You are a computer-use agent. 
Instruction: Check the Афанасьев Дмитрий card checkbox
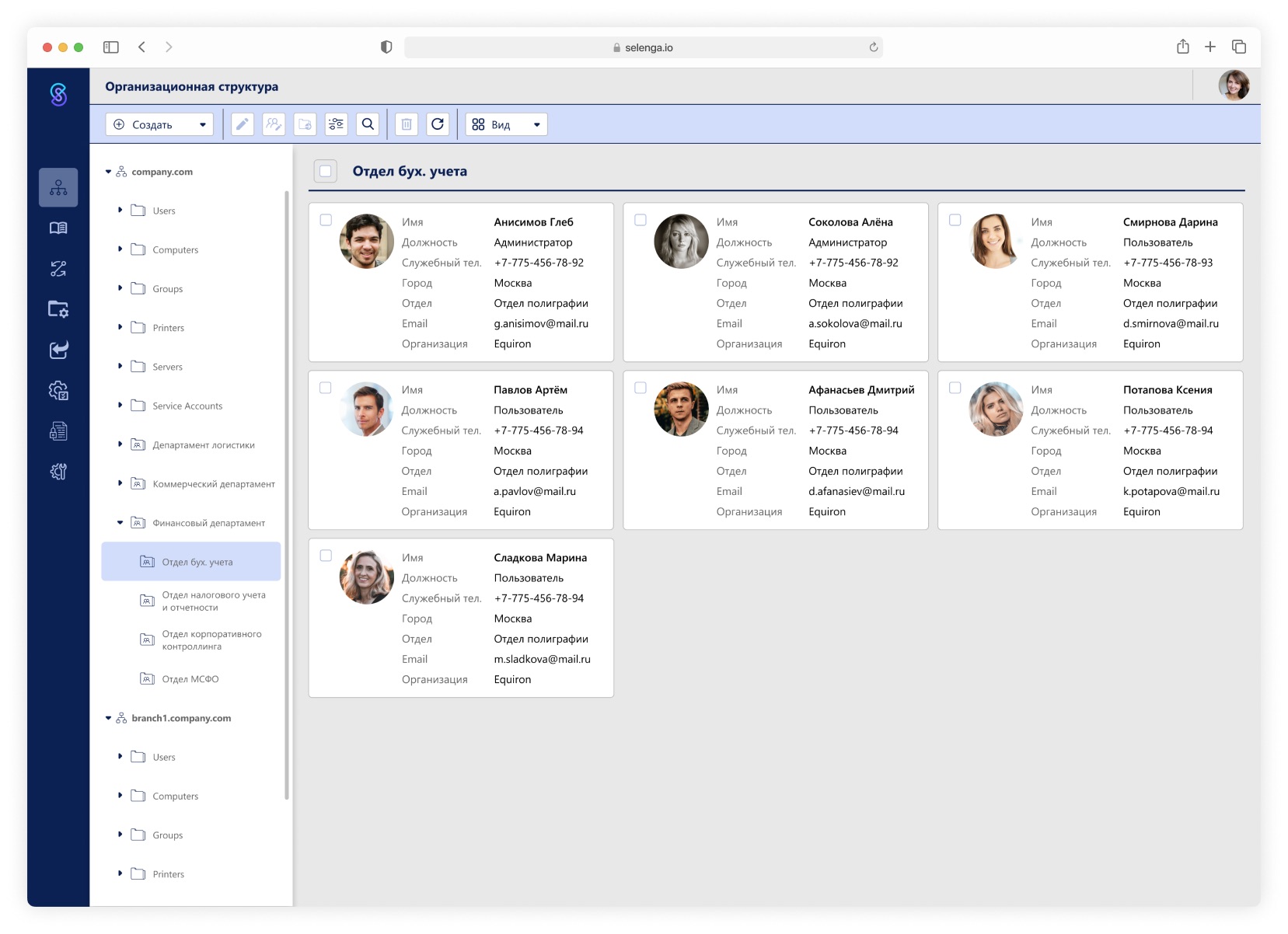(x=641, y=388)
